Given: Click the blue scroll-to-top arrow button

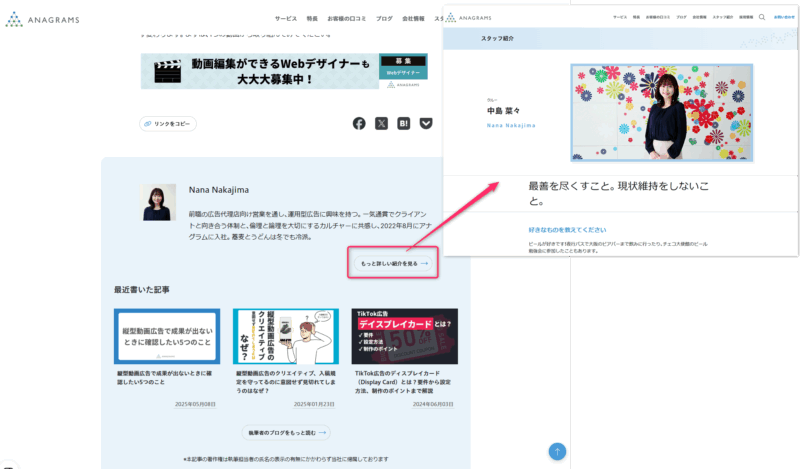Looking at the screenshot, I should [557, 451].
